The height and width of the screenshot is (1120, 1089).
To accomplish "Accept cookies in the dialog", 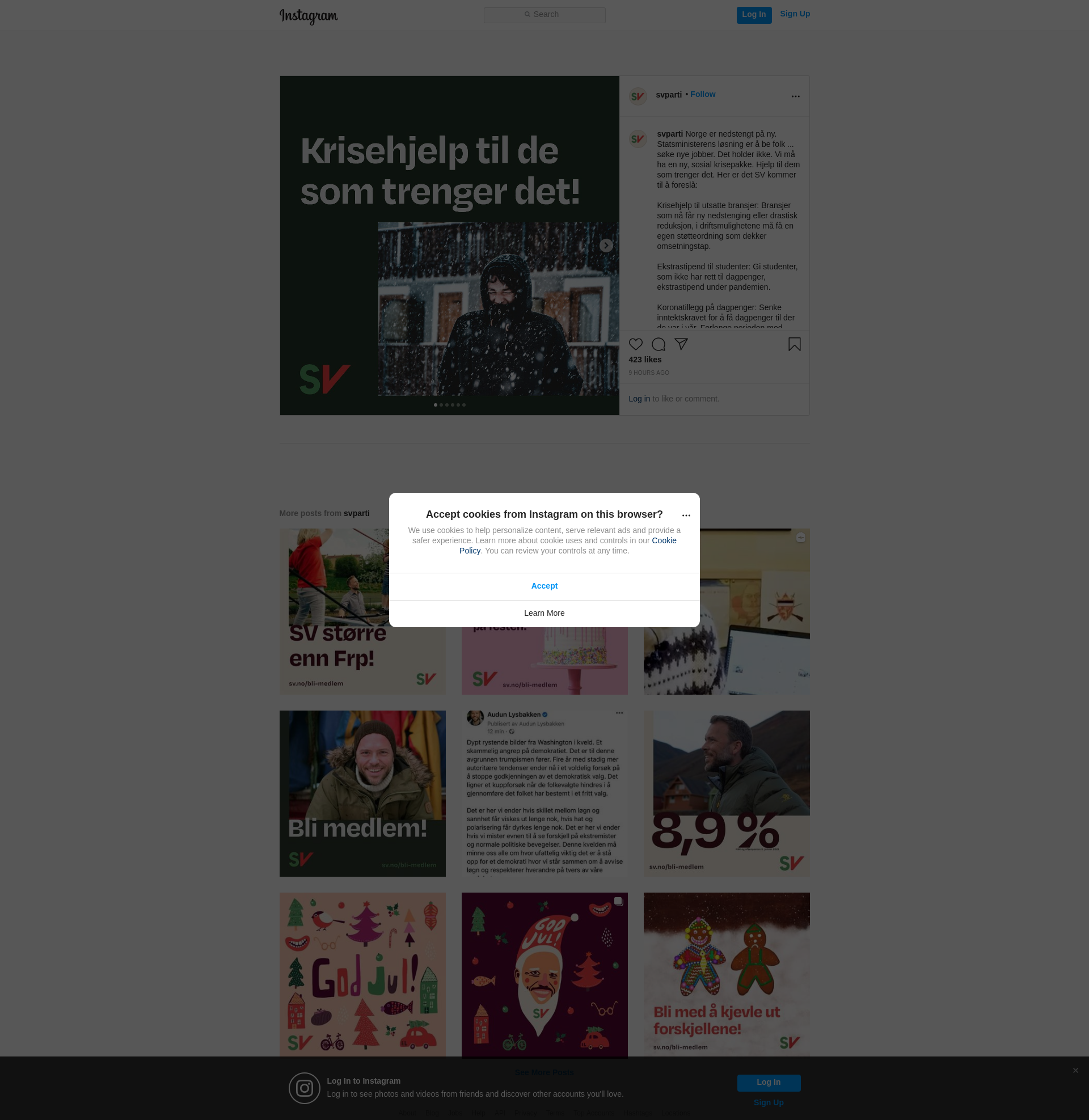I will tap(544, 586).
